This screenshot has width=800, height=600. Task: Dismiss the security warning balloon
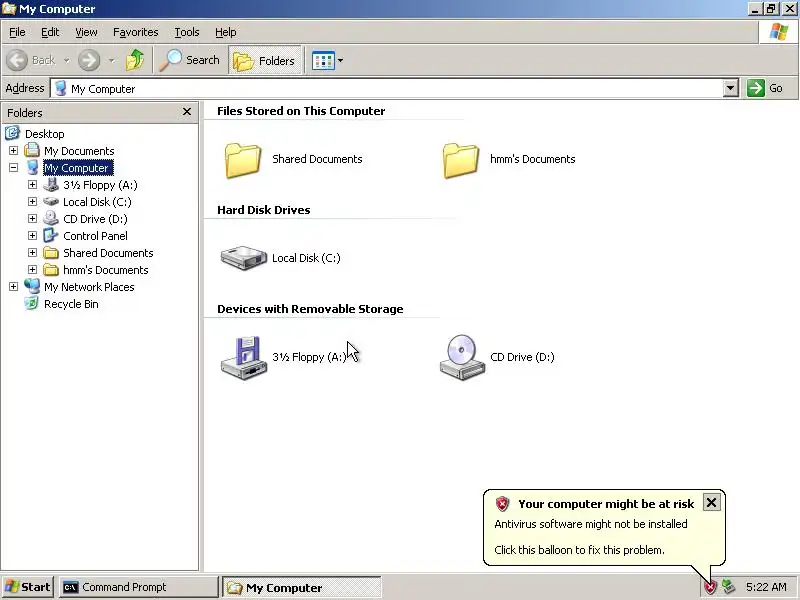click(x=711, y=503)
